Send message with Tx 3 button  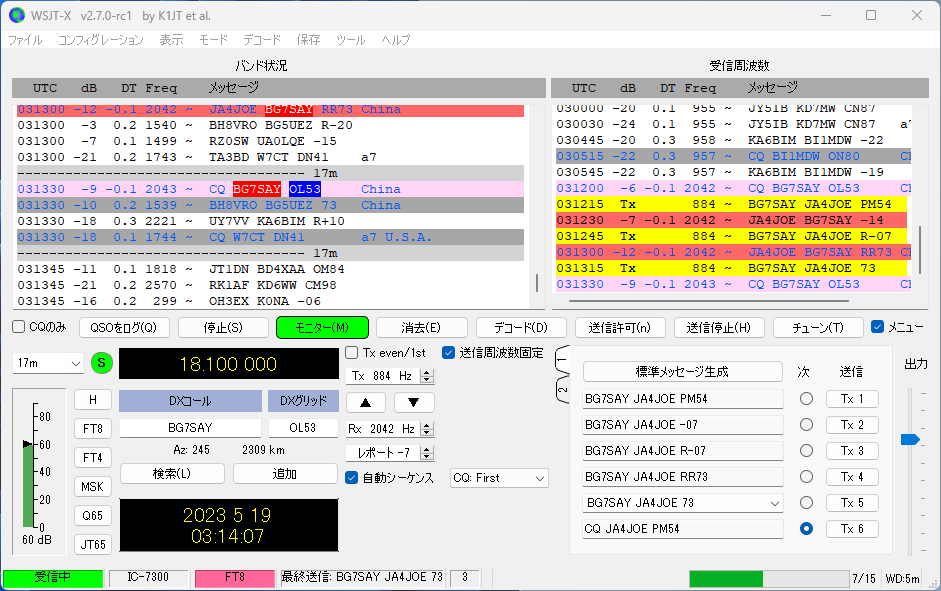point(852,451)
